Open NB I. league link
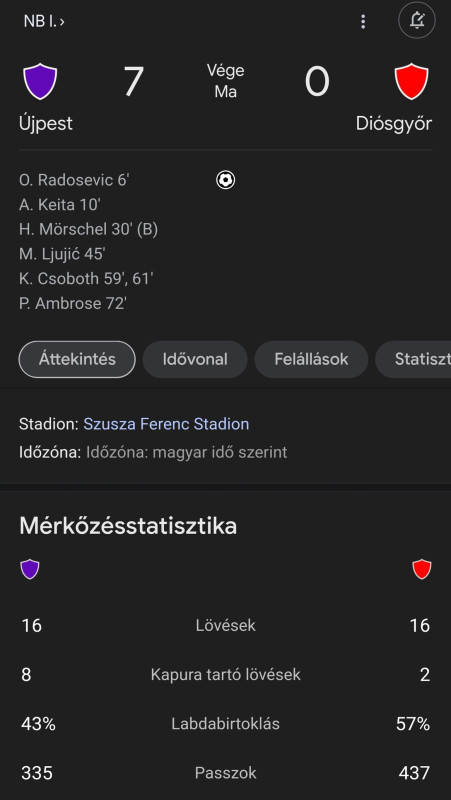This screenshot has height=800, width=451. (44, 21)
